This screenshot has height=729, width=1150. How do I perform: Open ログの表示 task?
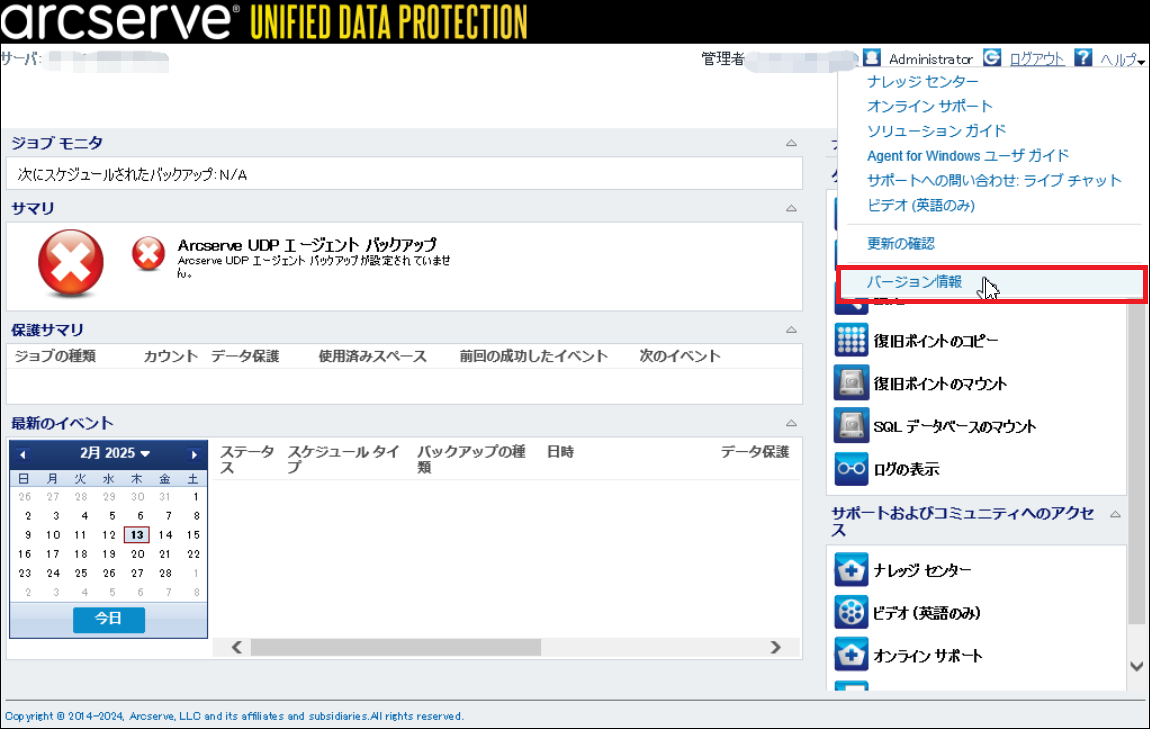point(906,469)
